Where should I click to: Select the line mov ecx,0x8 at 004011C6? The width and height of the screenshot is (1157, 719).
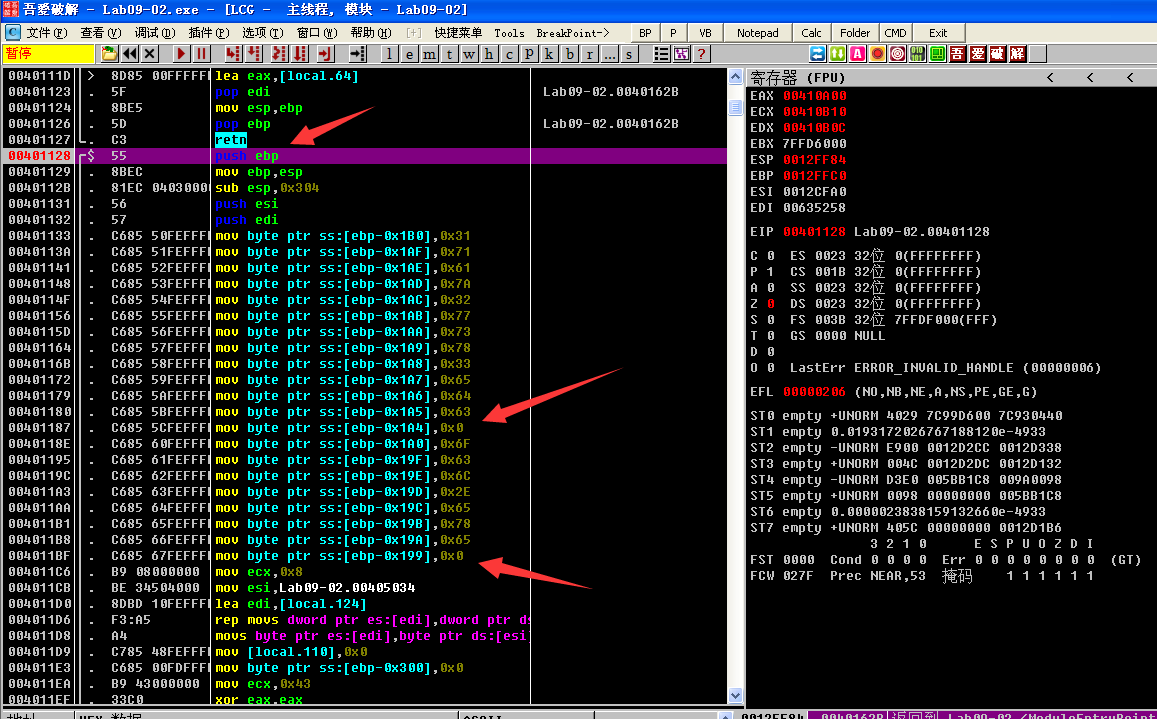tap(365, 571)
